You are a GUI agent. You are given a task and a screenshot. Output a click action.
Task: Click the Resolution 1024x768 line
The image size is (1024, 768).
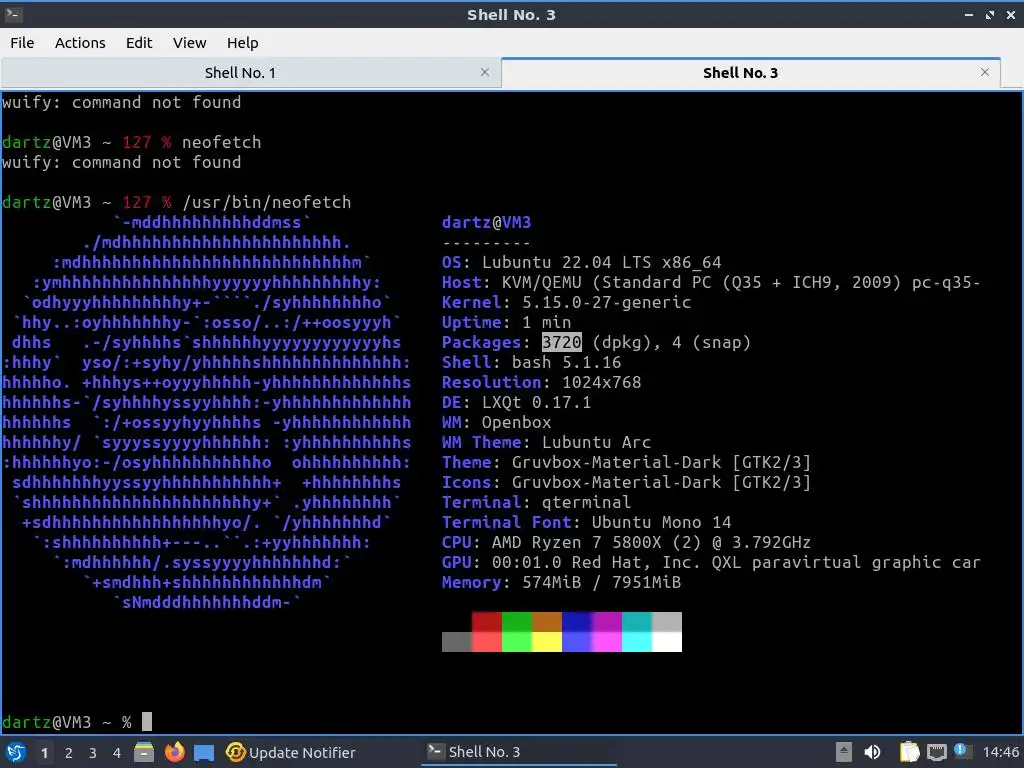coord(541,383)
